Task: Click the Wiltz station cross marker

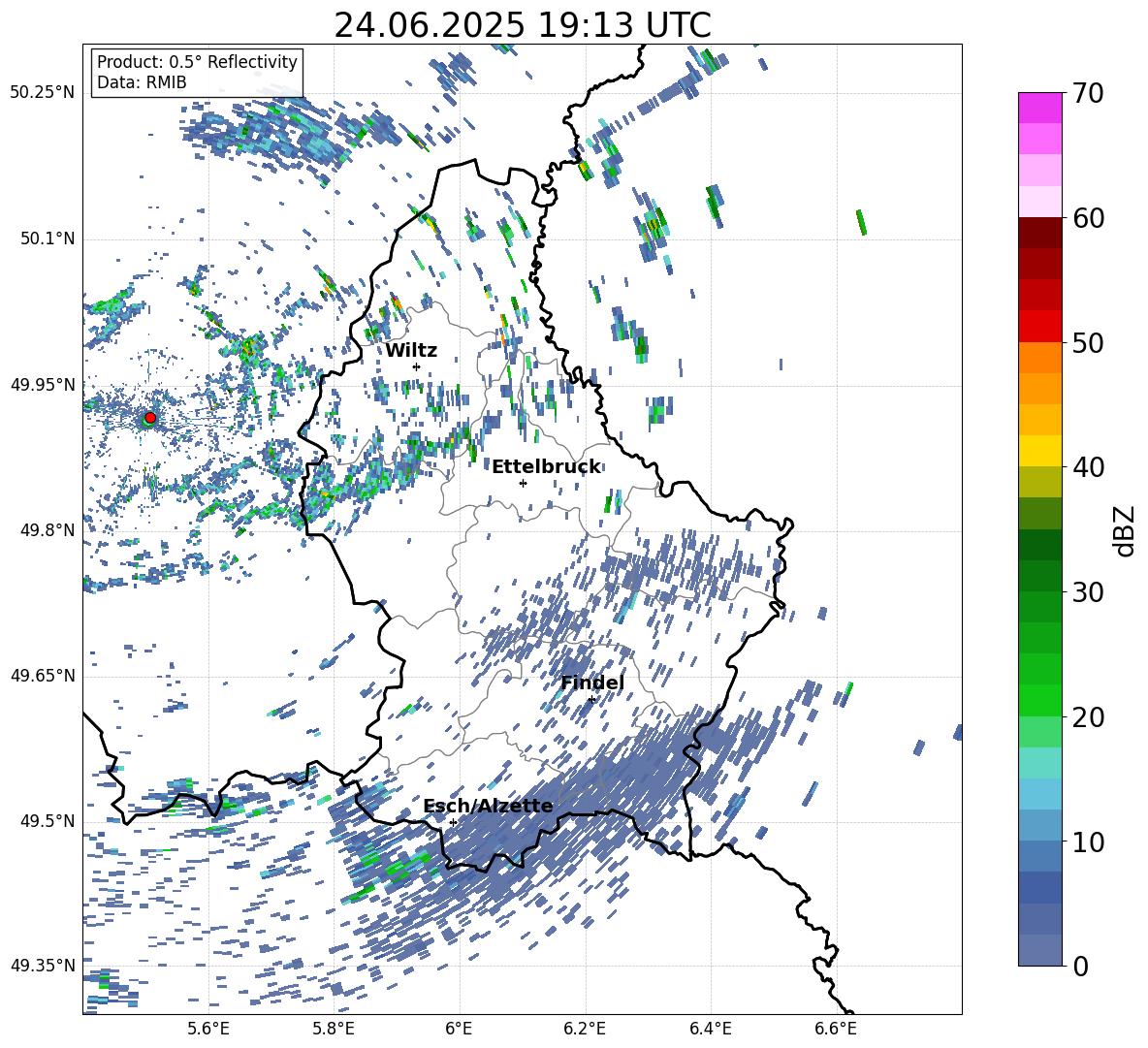Action: click(417, 366)
